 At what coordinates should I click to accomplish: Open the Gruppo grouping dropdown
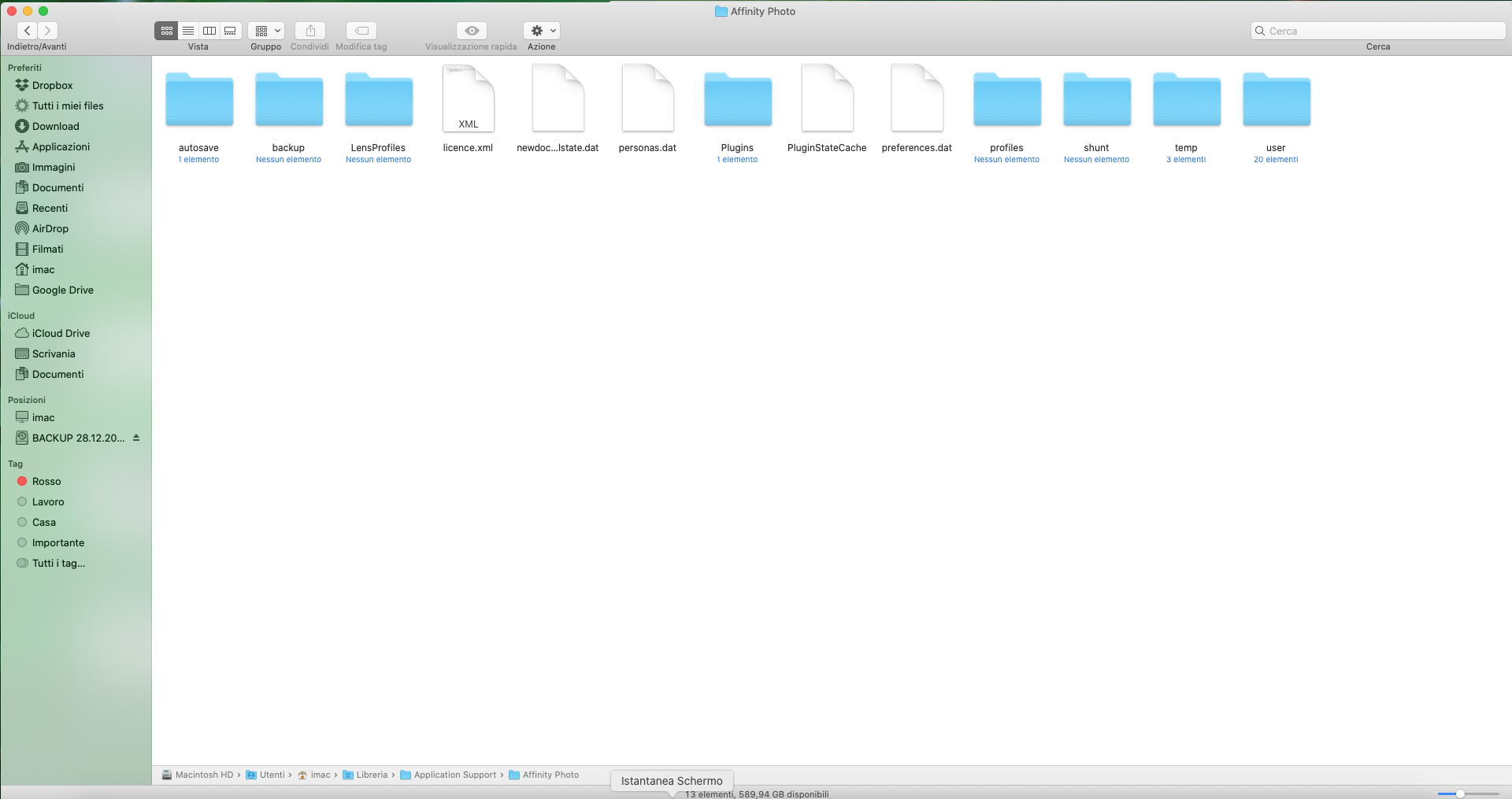pos(266,31)
